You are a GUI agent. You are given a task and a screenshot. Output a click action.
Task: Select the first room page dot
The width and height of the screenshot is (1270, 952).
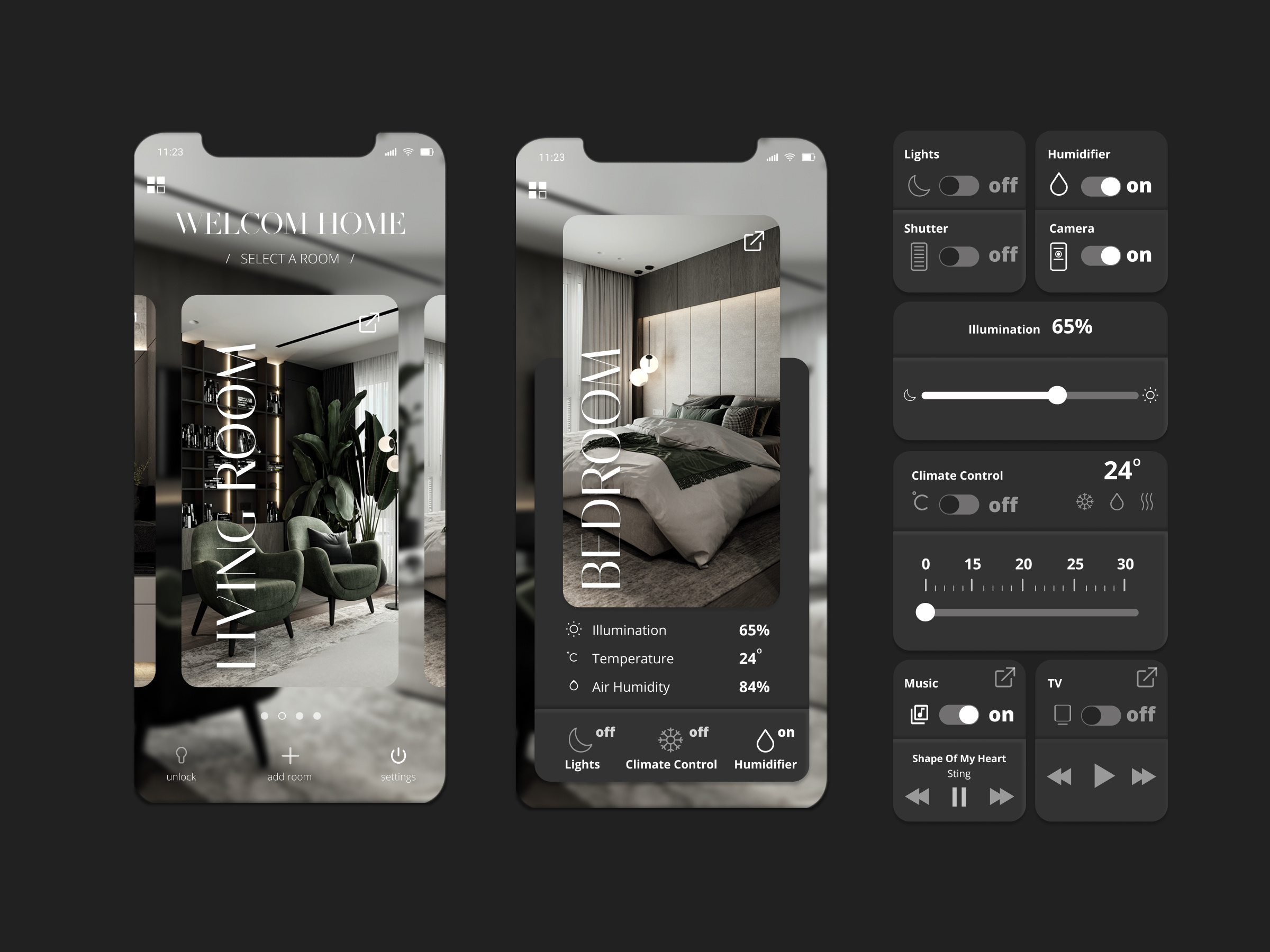tap(265, 716)
